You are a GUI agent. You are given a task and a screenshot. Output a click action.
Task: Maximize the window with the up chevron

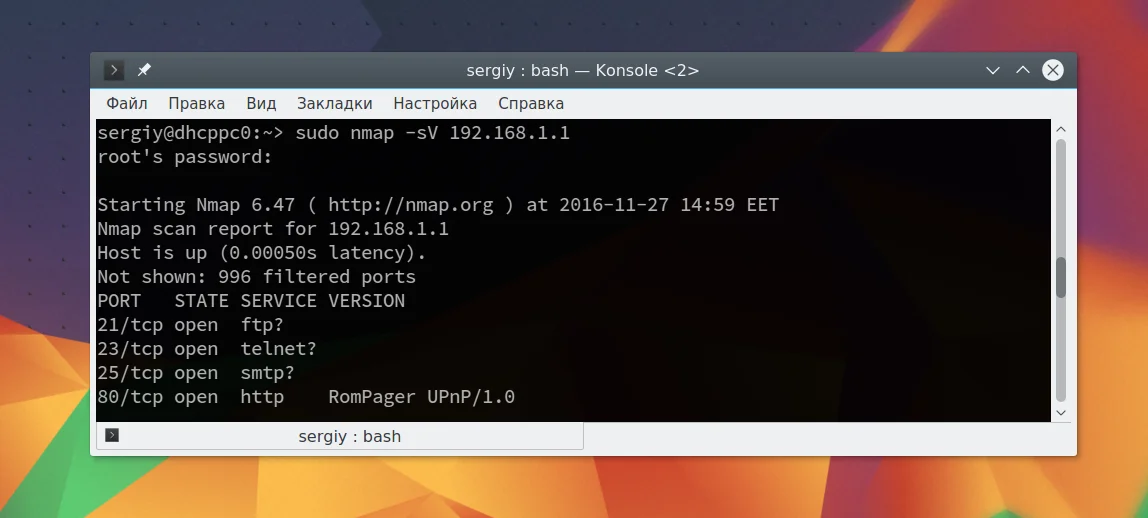1023,70
